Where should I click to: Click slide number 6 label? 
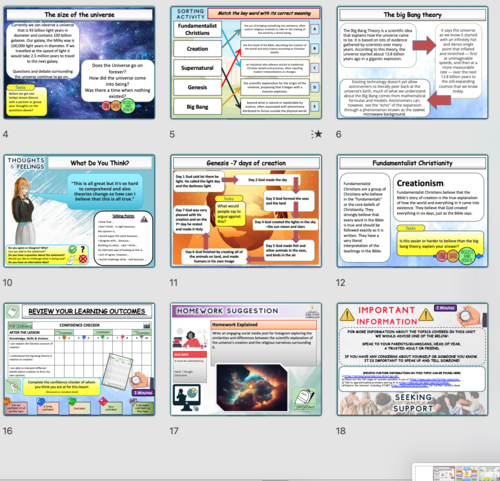click(x=339, y=134)
